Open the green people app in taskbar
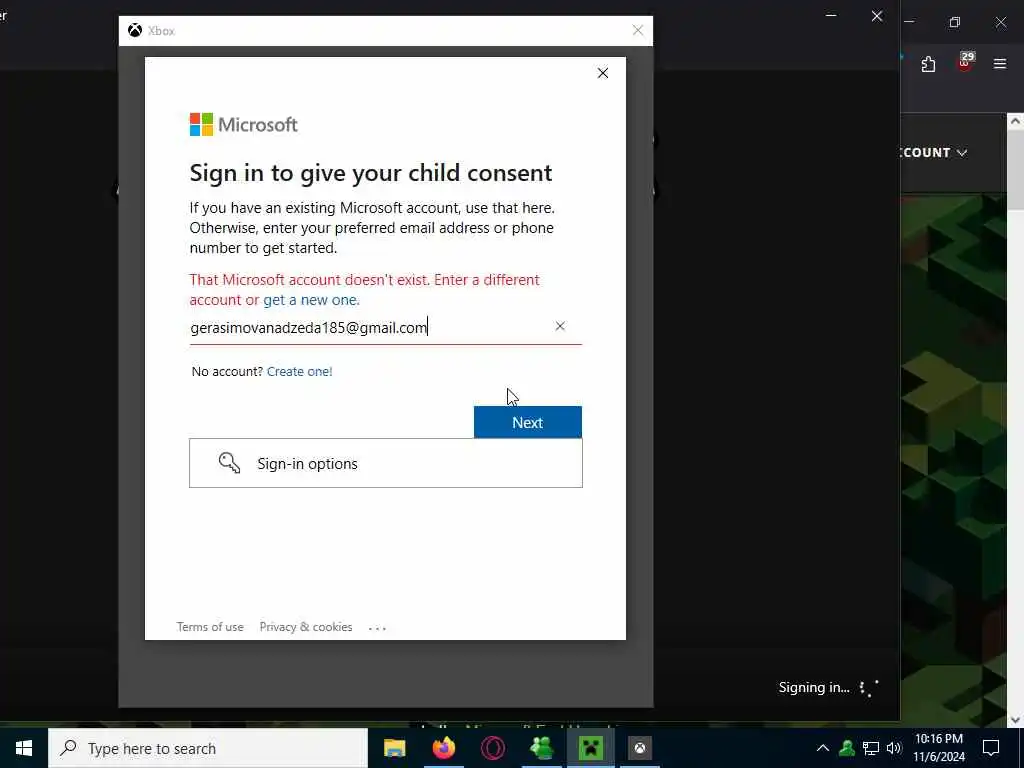Image resolution: width=1024 pixels, height=768 pixels. (x=541, y=748)
